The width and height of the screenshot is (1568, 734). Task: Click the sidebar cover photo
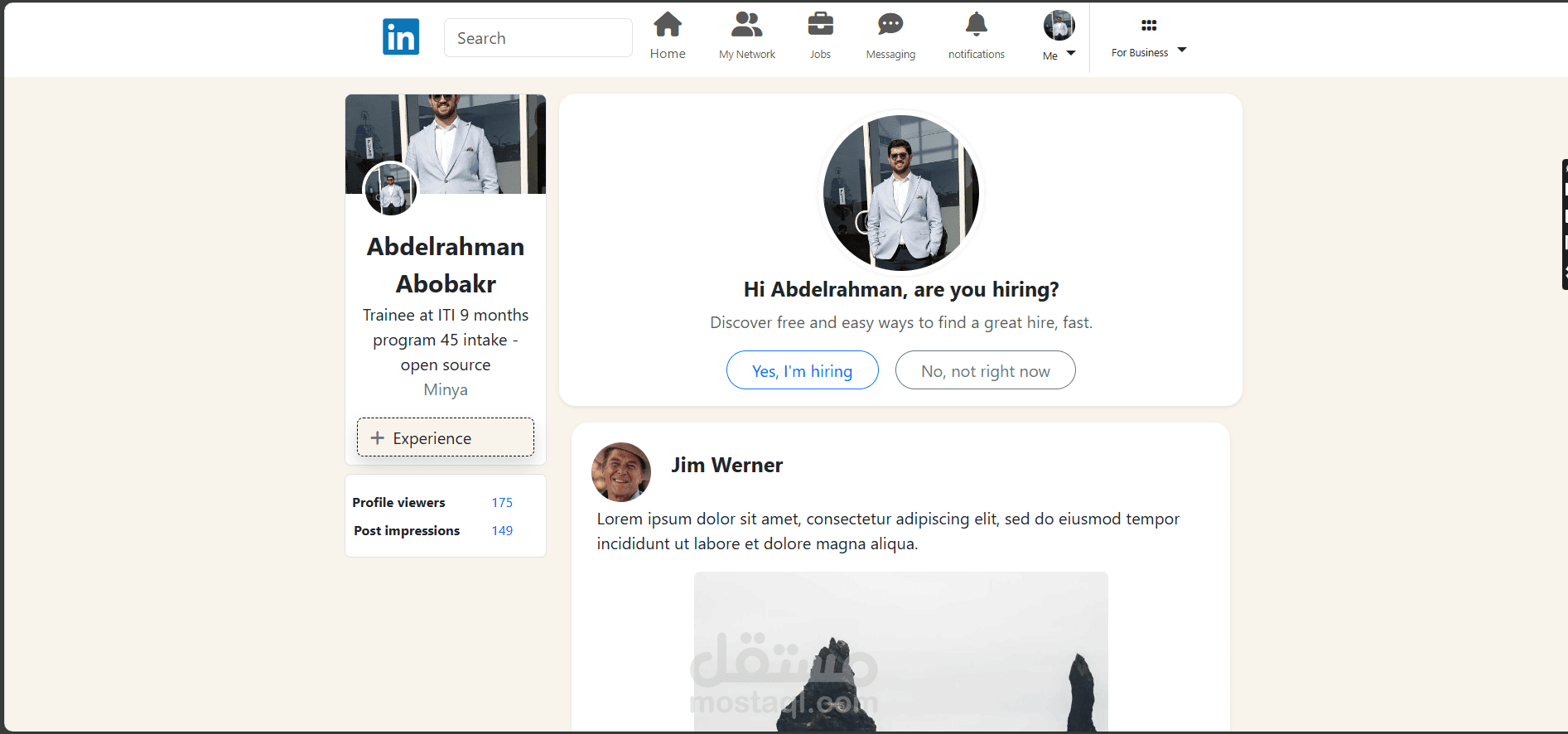446,144
